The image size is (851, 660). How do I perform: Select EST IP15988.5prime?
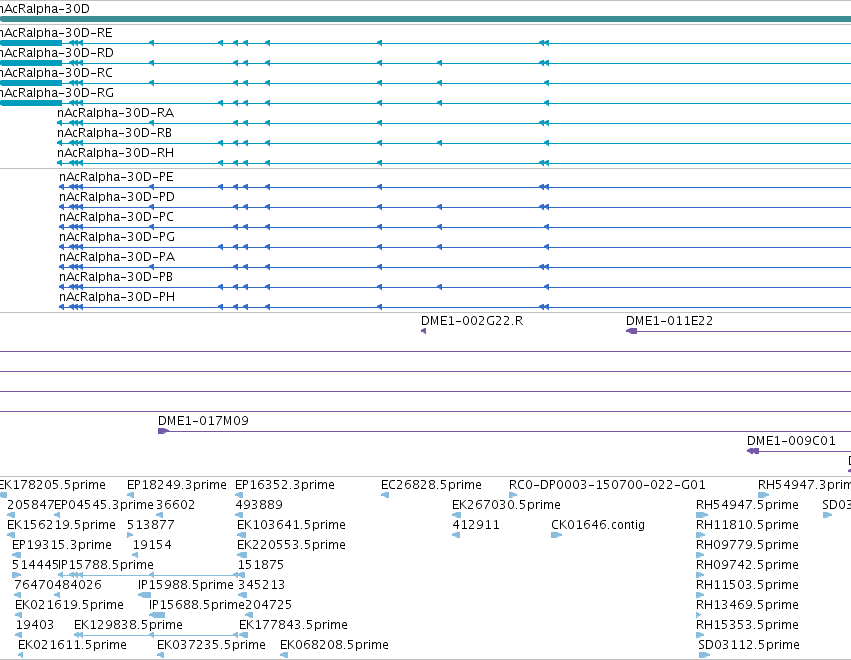coord(186,585)
